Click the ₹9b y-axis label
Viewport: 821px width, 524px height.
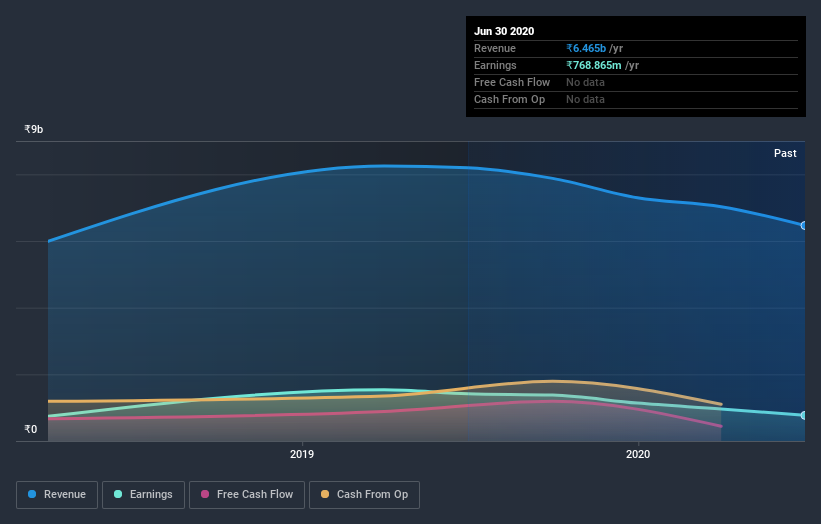[34, 129]
